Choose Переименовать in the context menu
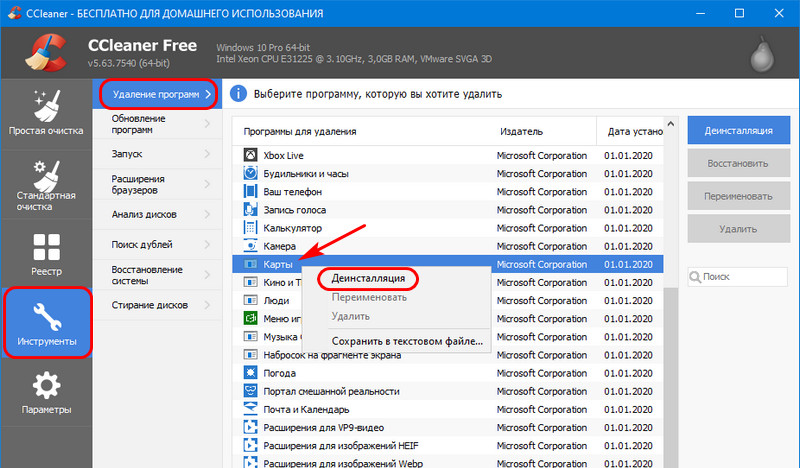The image size is (800, 468). pyautogui.click(x=369, y=298)
